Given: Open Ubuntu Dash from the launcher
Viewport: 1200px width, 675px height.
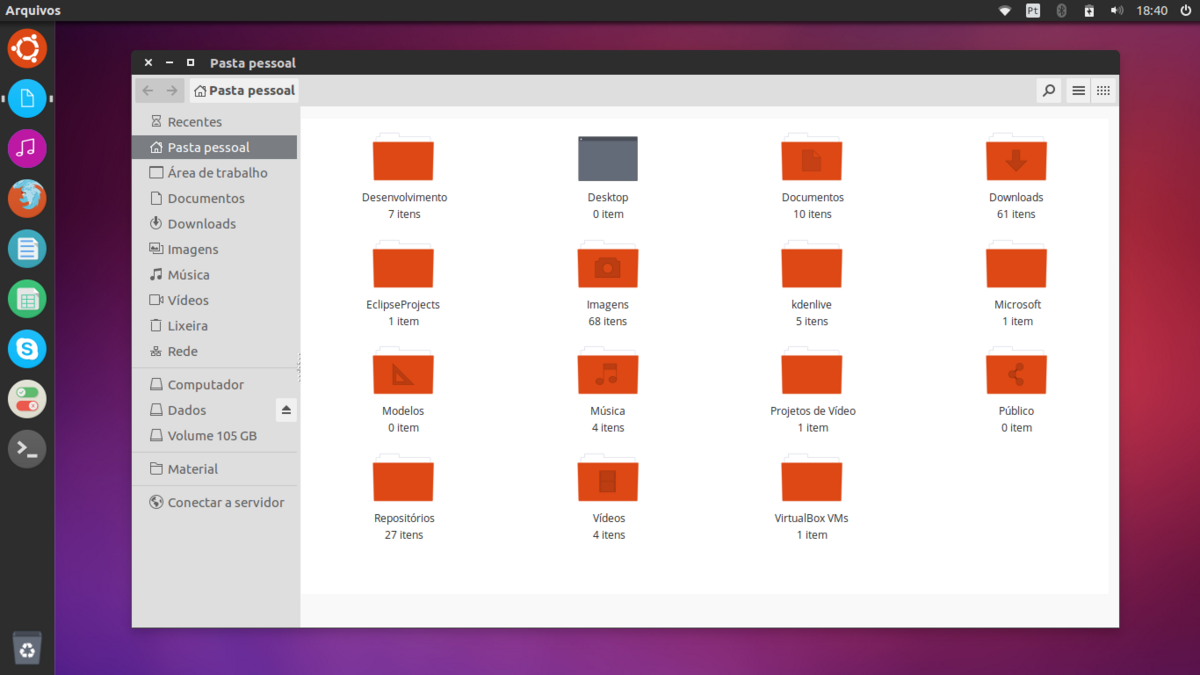Looking at the screenshot, I should pos(27,47).
